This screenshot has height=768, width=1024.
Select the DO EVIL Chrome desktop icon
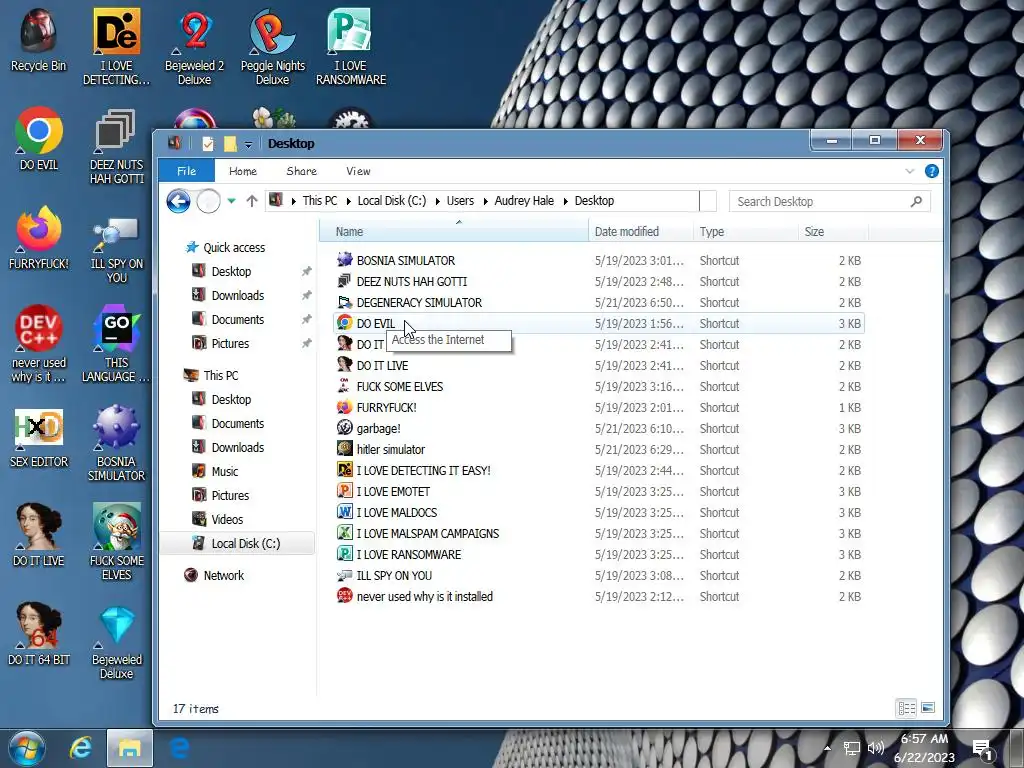coord(39,138)
